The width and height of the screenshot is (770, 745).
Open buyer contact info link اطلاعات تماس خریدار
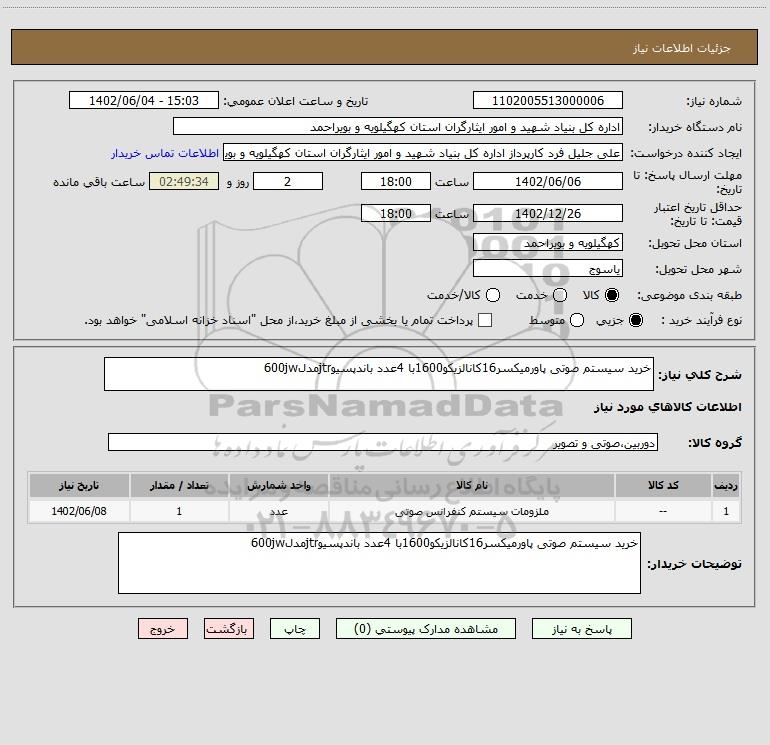165,153
